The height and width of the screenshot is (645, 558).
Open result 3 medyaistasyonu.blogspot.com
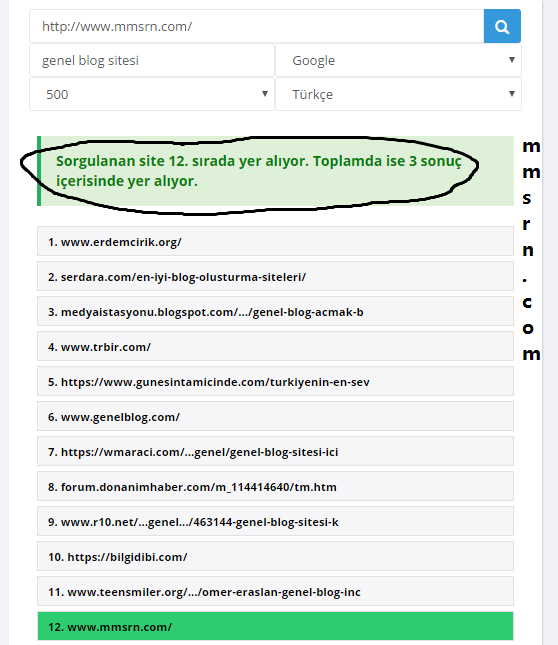click(276, 311)
